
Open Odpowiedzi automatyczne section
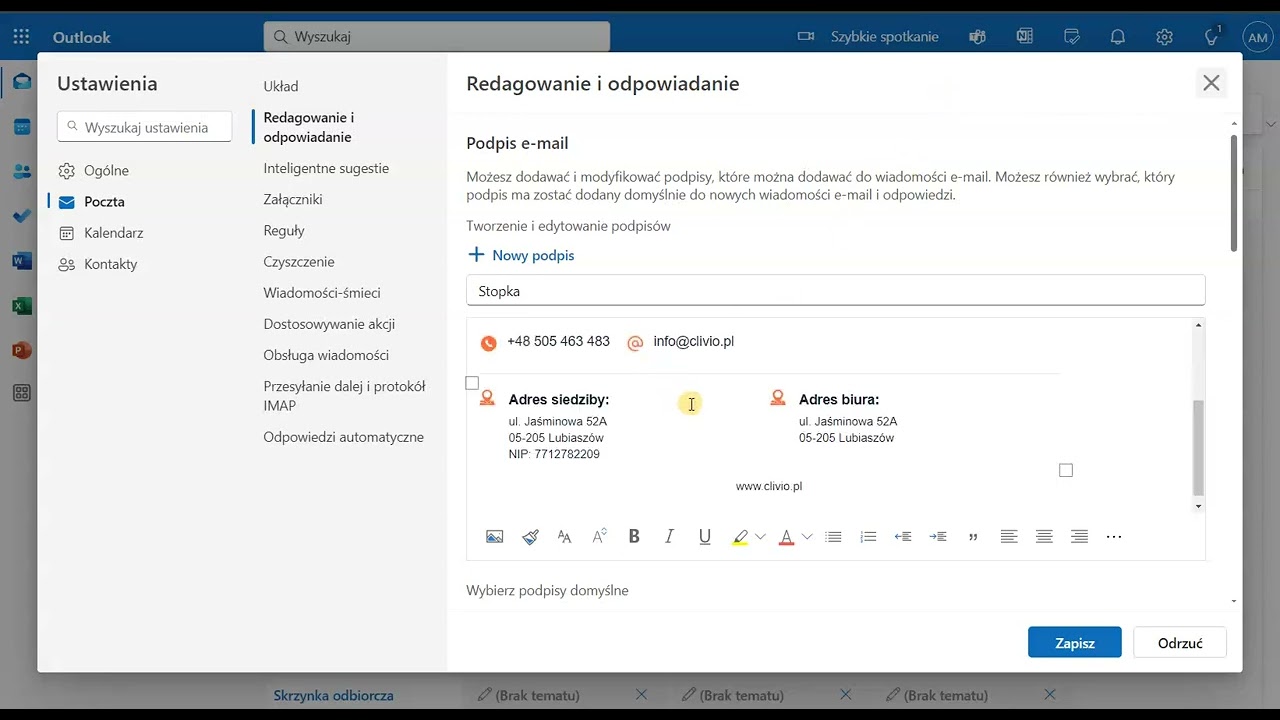[x=344, y=437]
